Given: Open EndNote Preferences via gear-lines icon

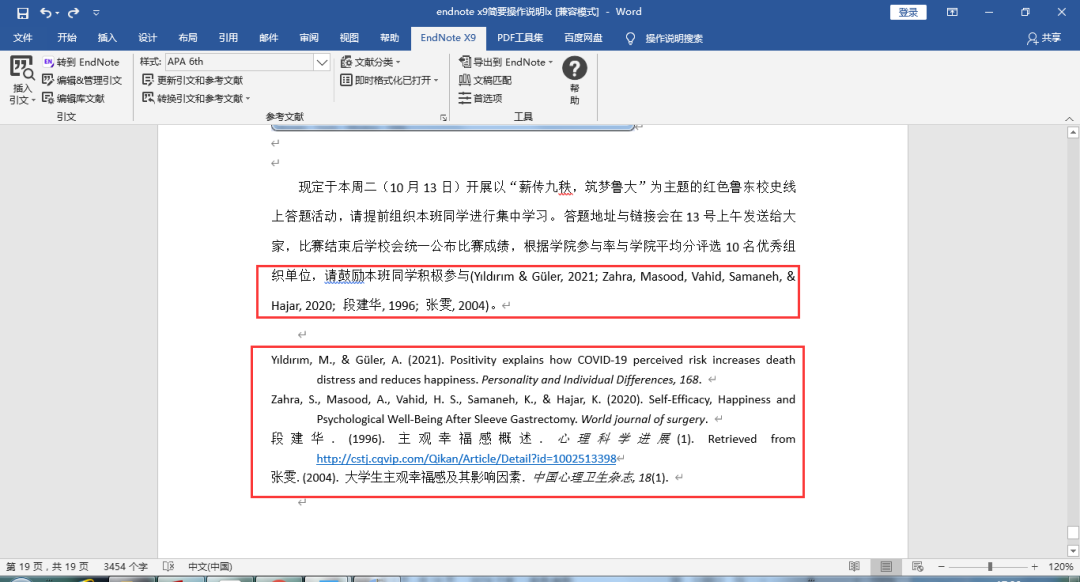Looking at the screenshot, I should 487,97.
